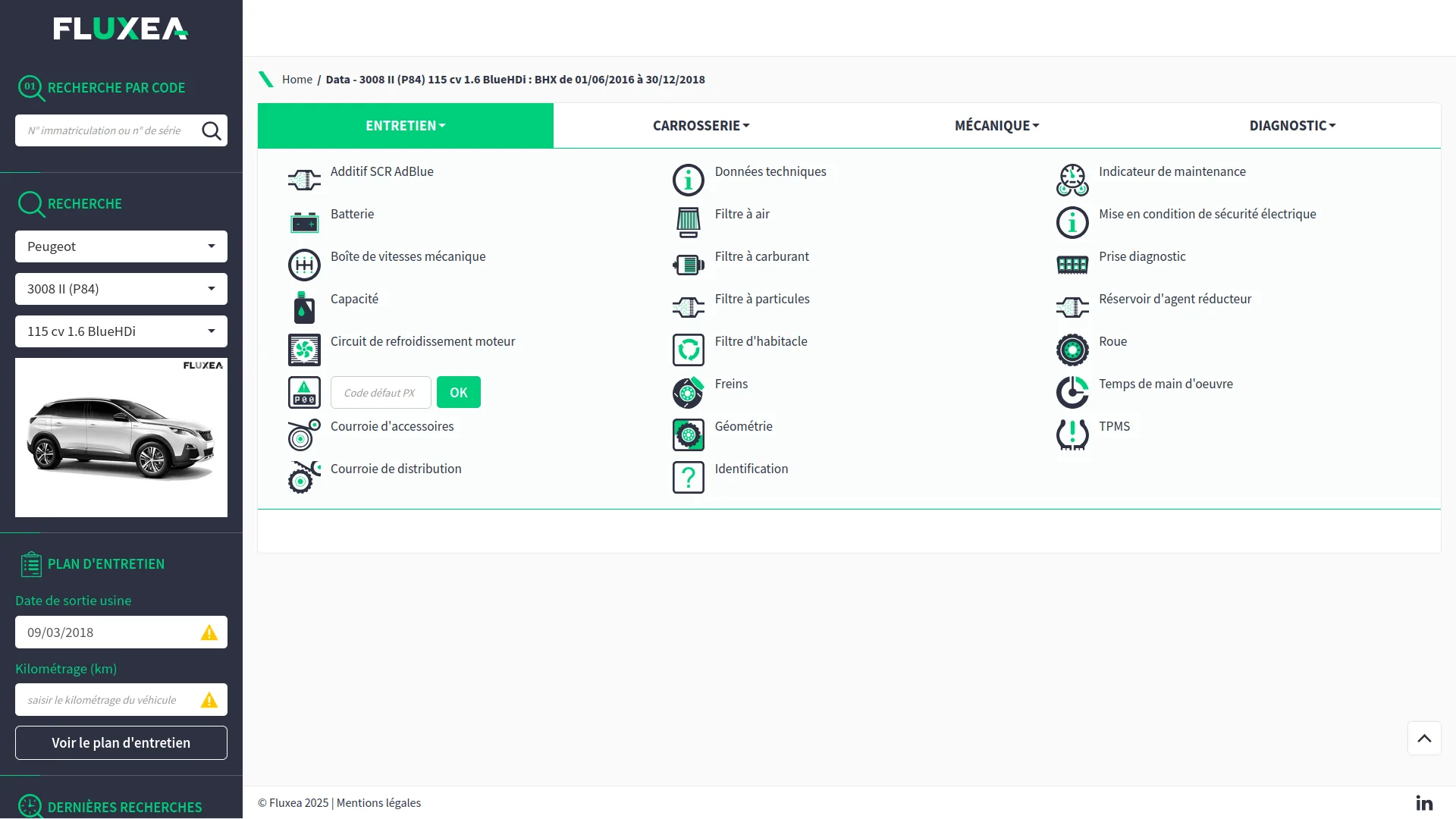Click the Voir le plan d'entretien button
This screenshot has height=819, width=1456.
click(x=121, y=743)
